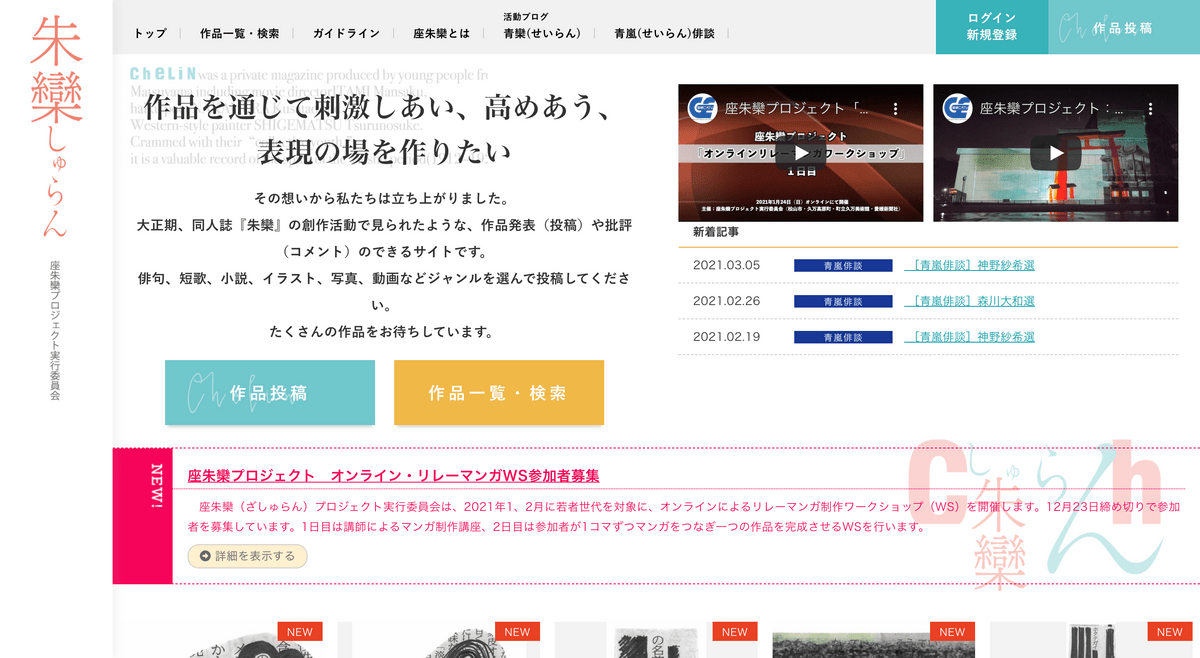Viewport: 1200px width, 658px height.
Task: Click the 青嵐俳談 tag beside 2021.02.19
Action: tap(843, 337)
